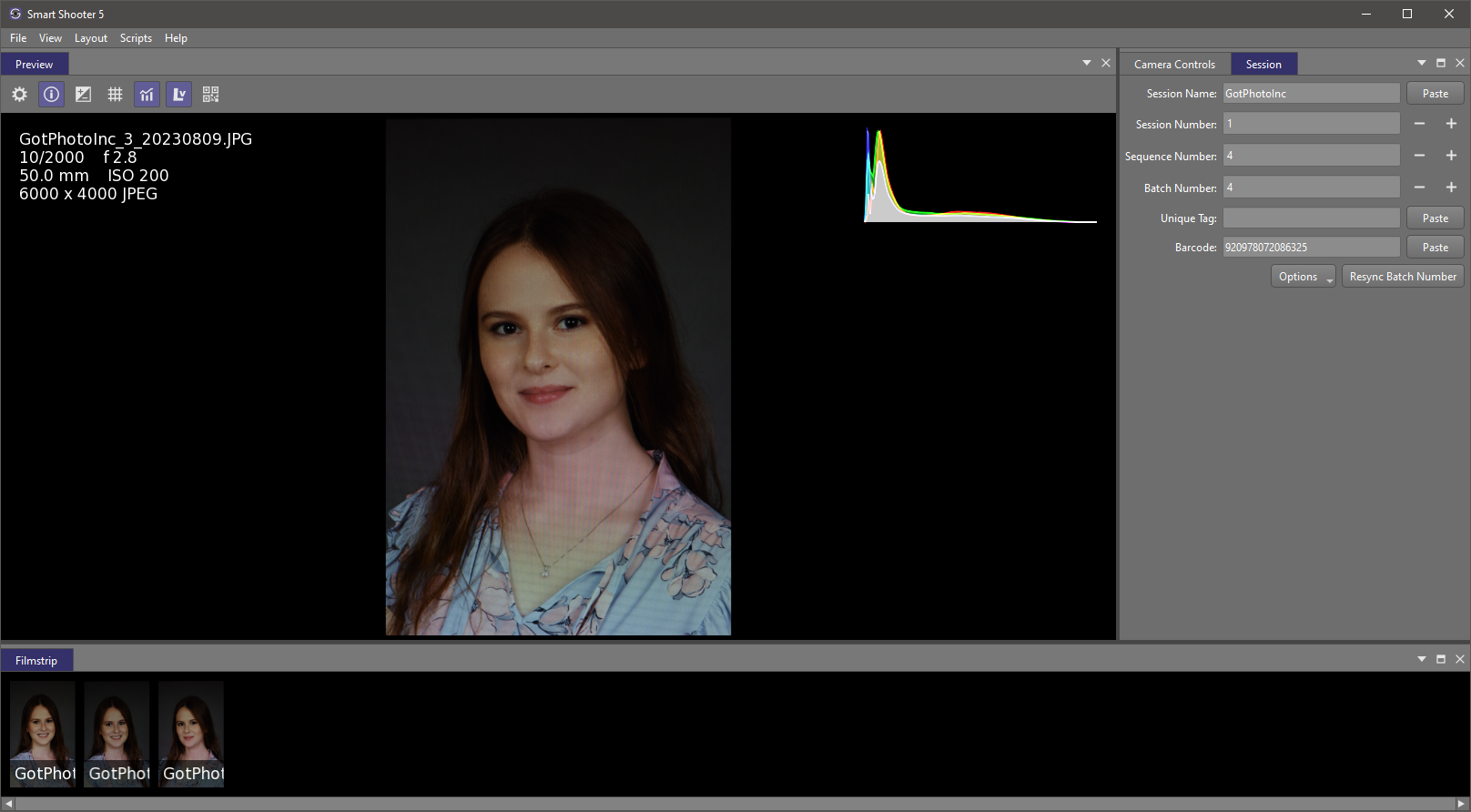Decrease the Sequence Number with minus

[1419, 156]
